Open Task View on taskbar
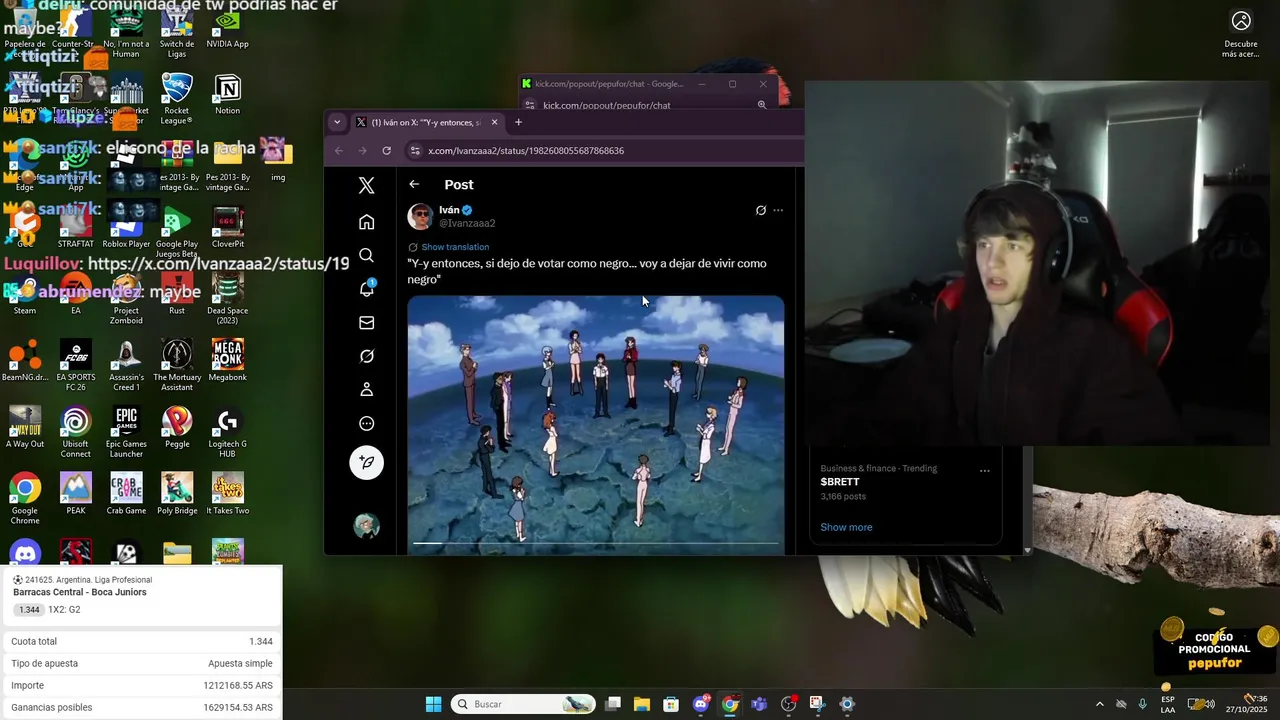This screenshot has width=1280, height=720. (613, 704)
